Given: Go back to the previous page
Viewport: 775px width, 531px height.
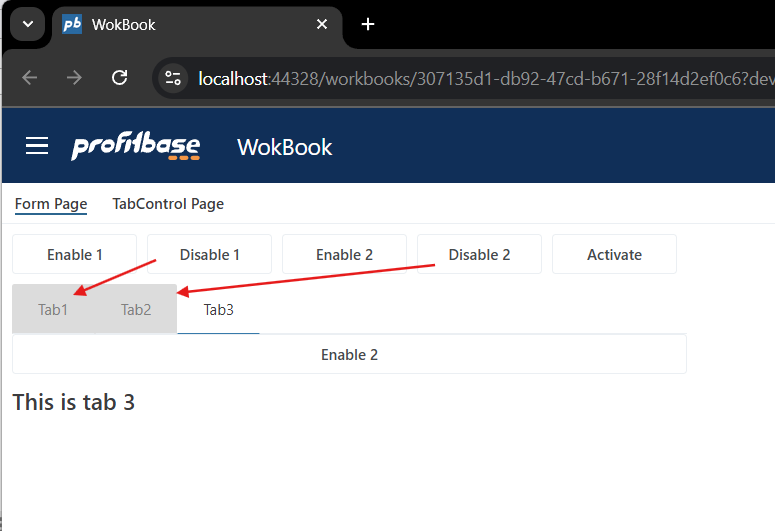Looking at the screenshot, I should click(29, 78).
